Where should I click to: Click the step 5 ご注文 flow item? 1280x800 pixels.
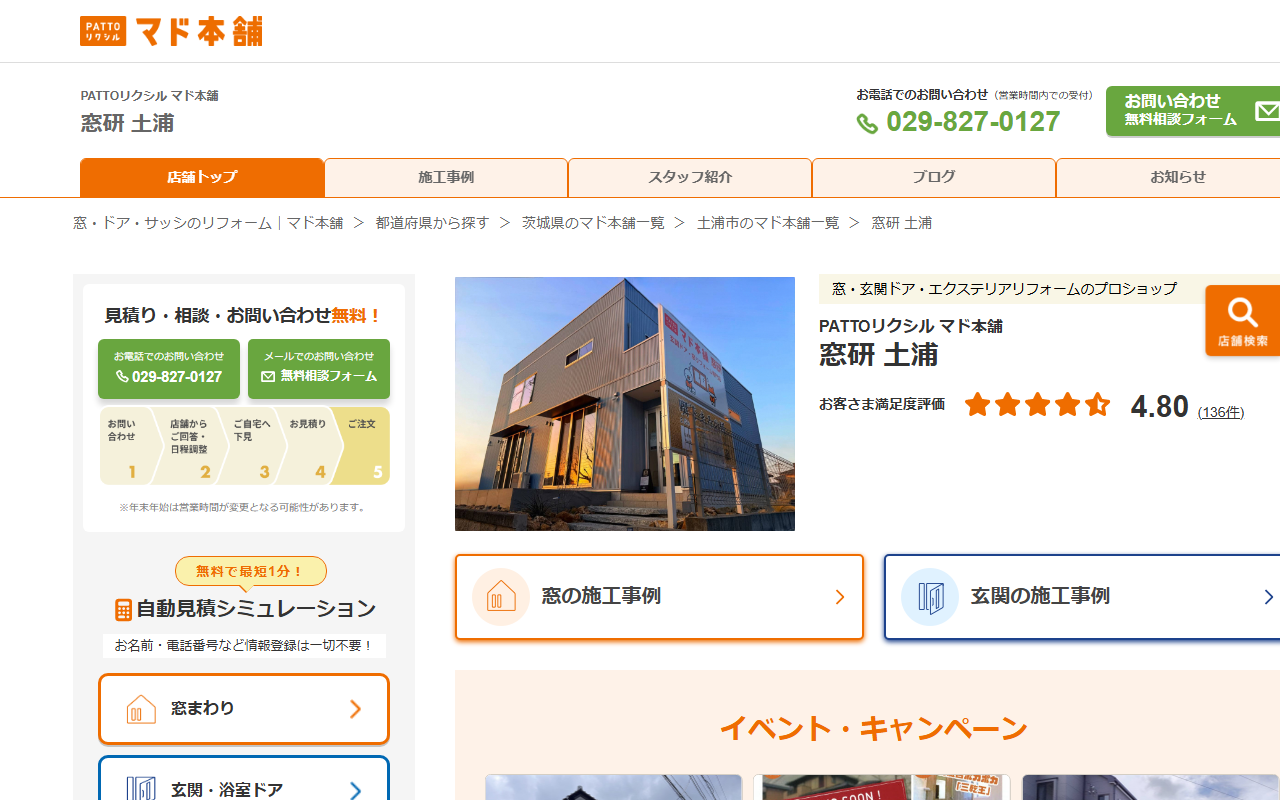pyautogui.click(x=362, y=446)
